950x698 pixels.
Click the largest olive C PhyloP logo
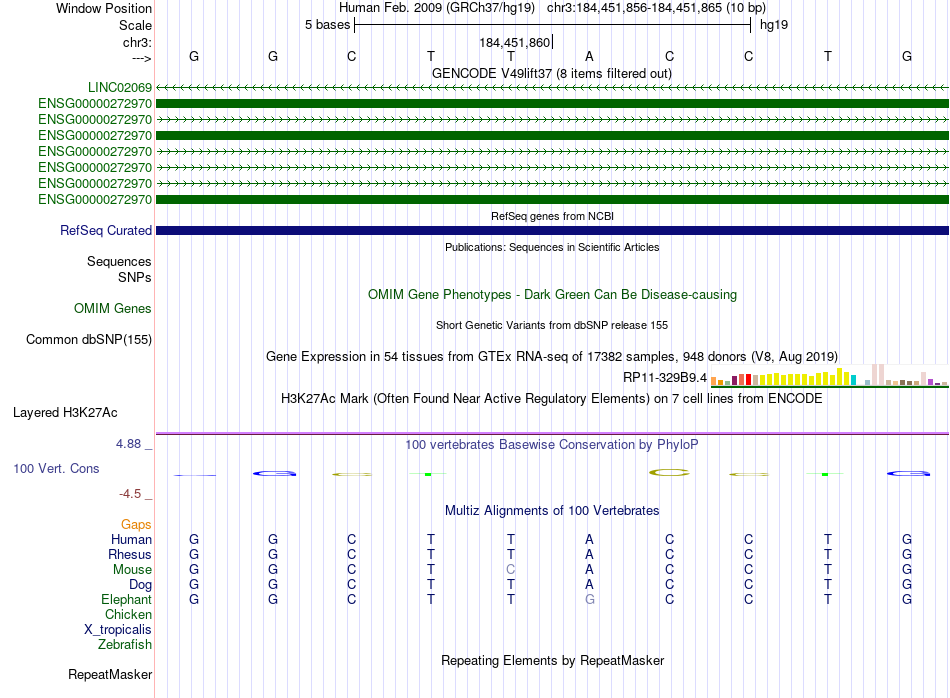click(669, 472)
